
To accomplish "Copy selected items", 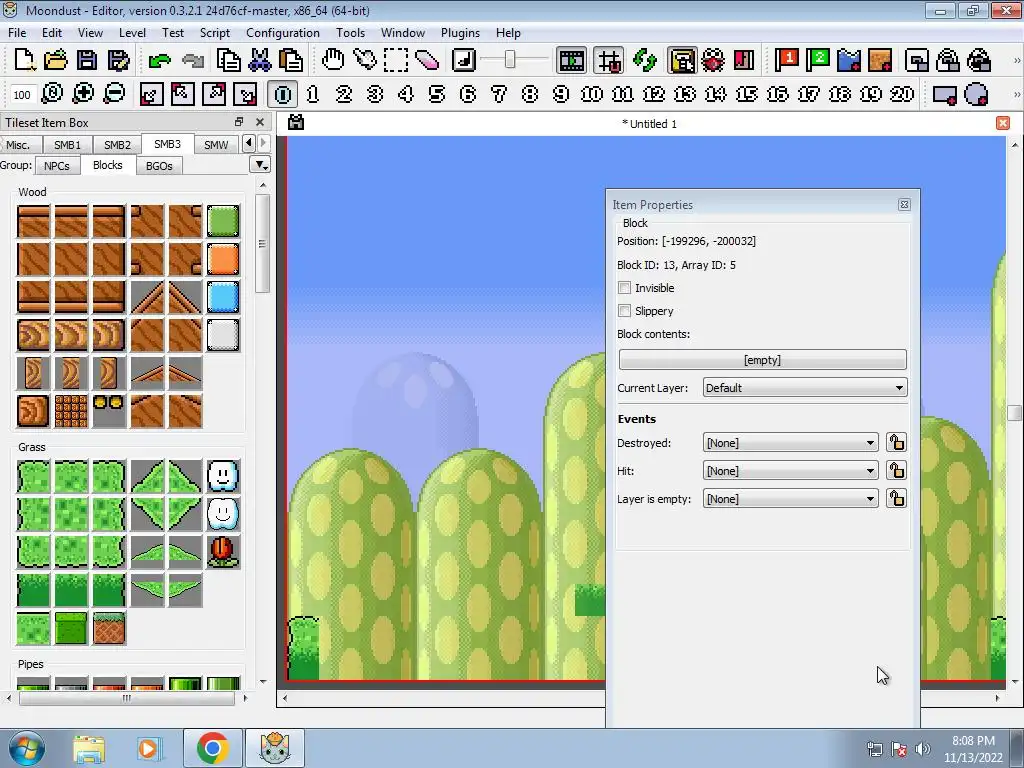I will tap(229, 60).
